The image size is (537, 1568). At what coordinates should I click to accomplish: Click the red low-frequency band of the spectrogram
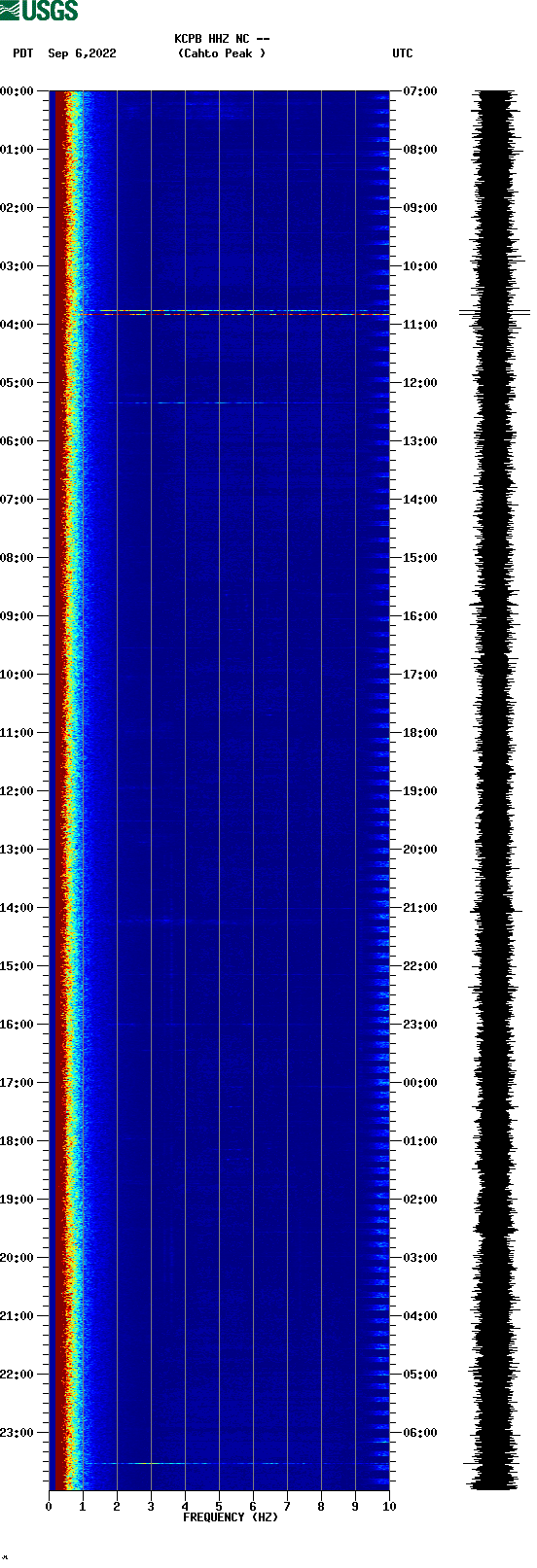coord(60,790)
